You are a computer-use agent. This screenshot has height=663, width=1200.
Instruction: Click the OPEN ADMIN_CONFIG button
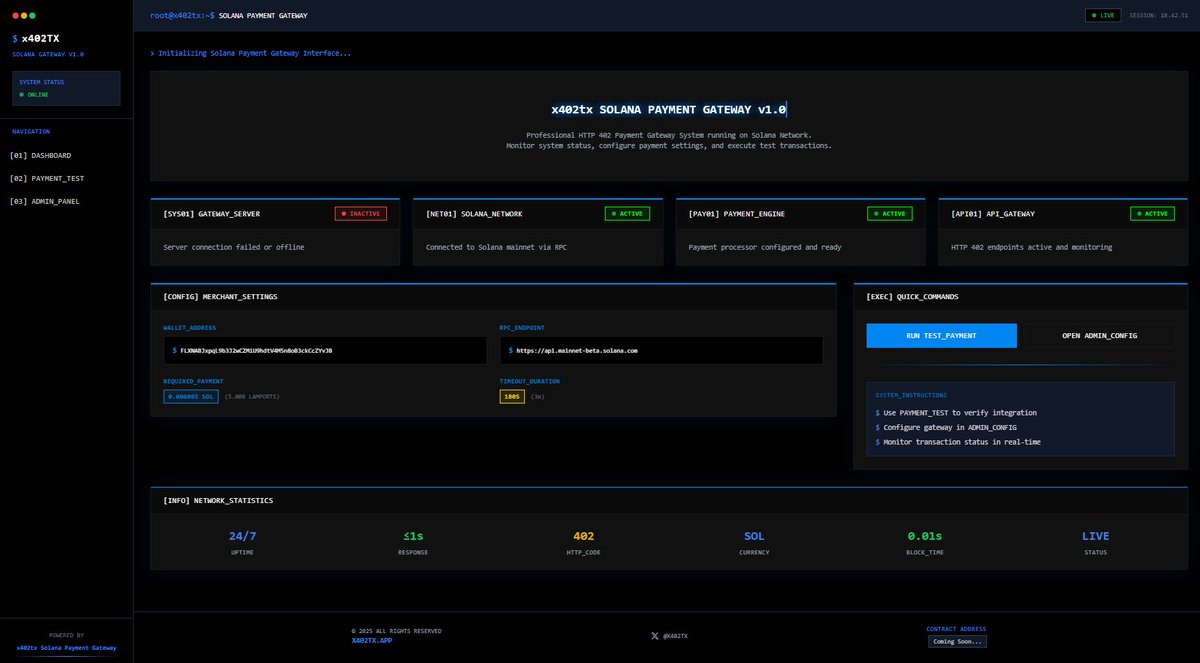pyautogui.click(x=1099, y=335)
